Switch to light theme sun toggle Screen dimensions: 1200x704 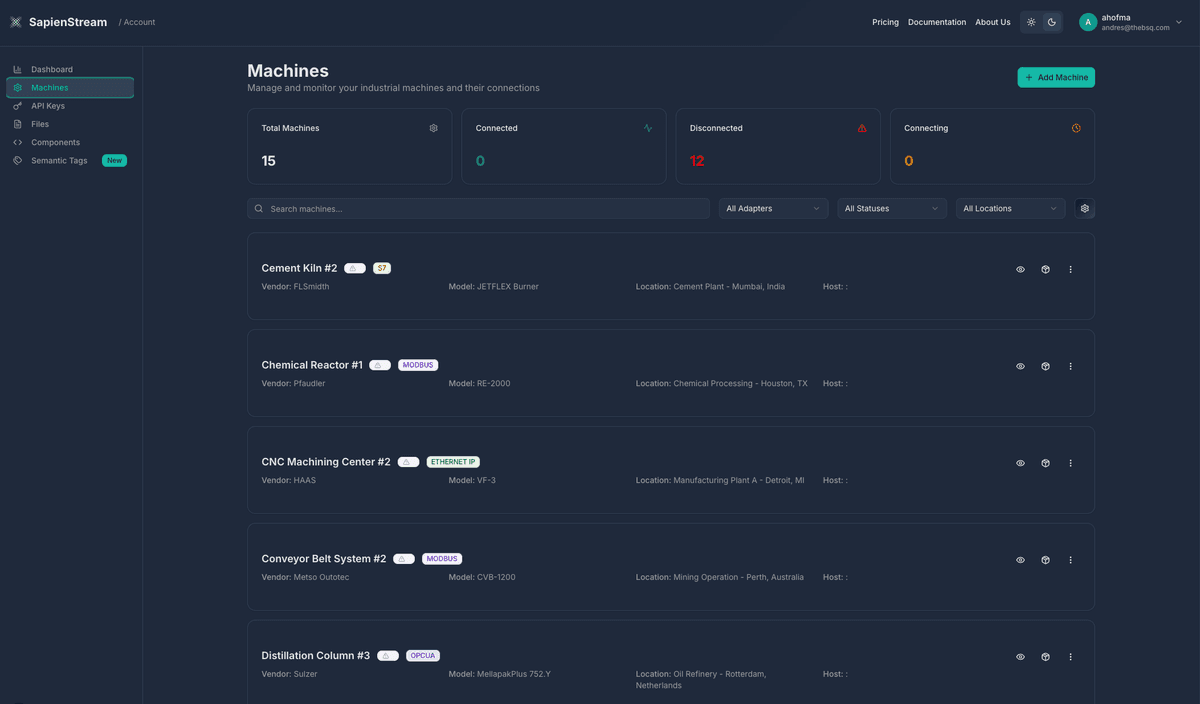(x=1031, y=22)
